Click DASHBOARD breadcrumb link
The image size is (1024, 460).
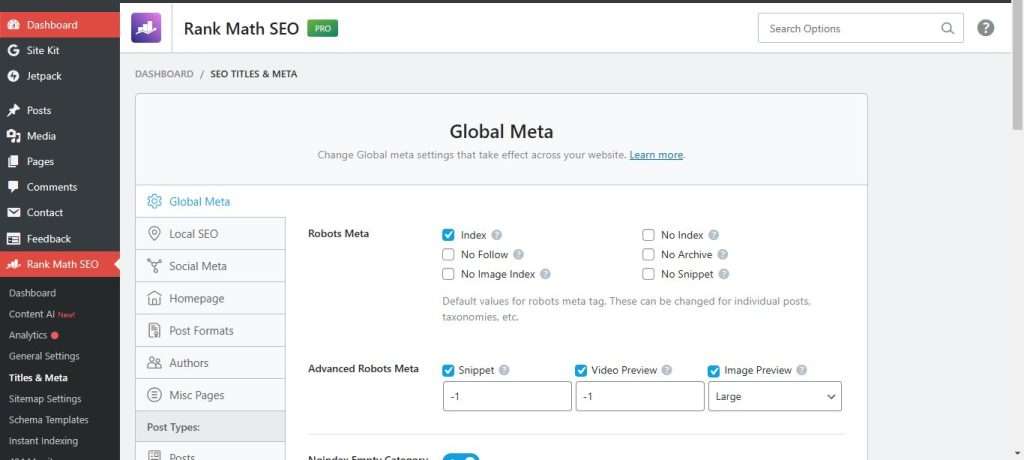pyautogui.click(x=164, y=74)
